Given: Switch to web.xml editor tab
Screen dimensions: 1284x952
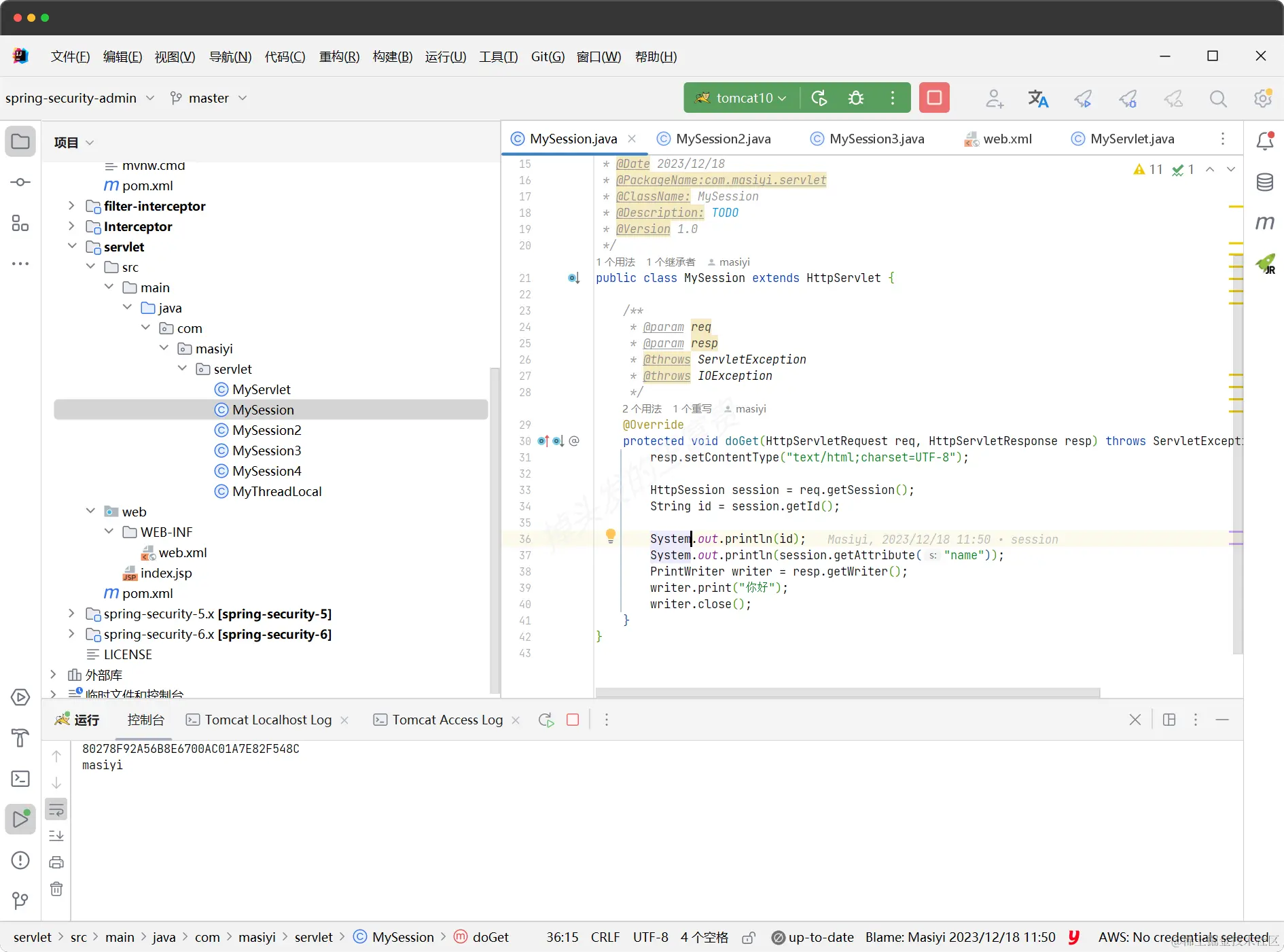Looking at the screenshot, I should click(x=998, y=139).
